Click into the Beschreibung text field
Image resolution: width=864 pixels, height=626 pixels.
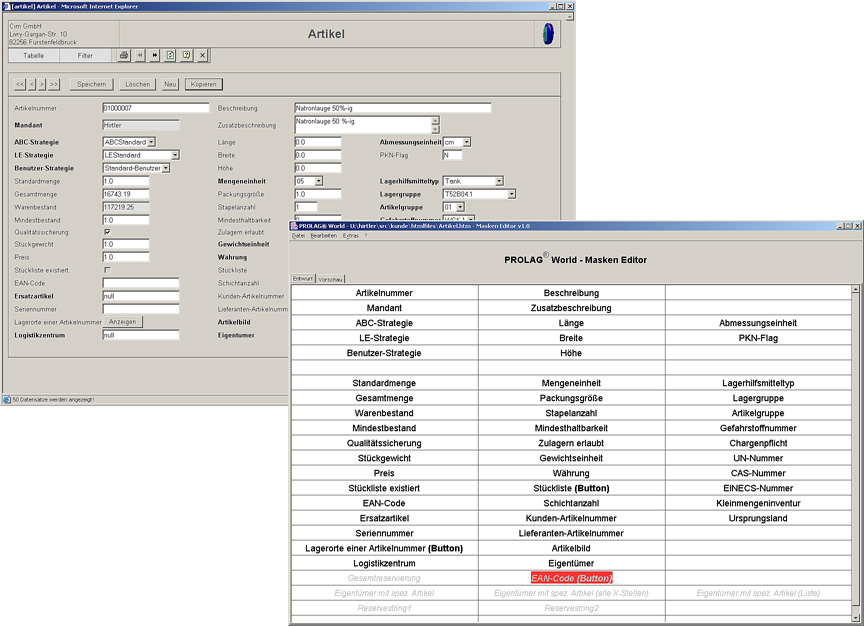coord(392,108)
